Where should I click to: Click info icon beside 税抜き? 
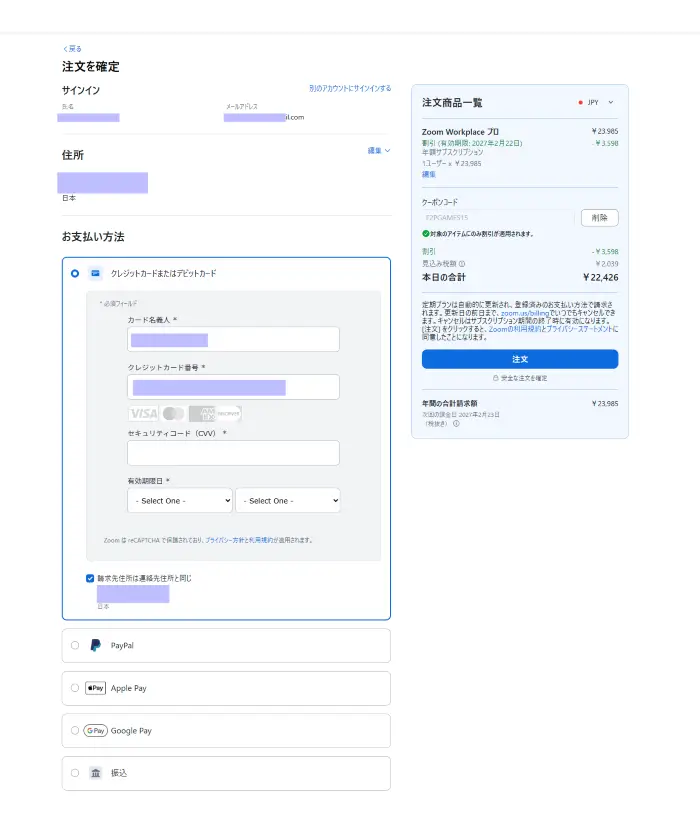[456, 424]
